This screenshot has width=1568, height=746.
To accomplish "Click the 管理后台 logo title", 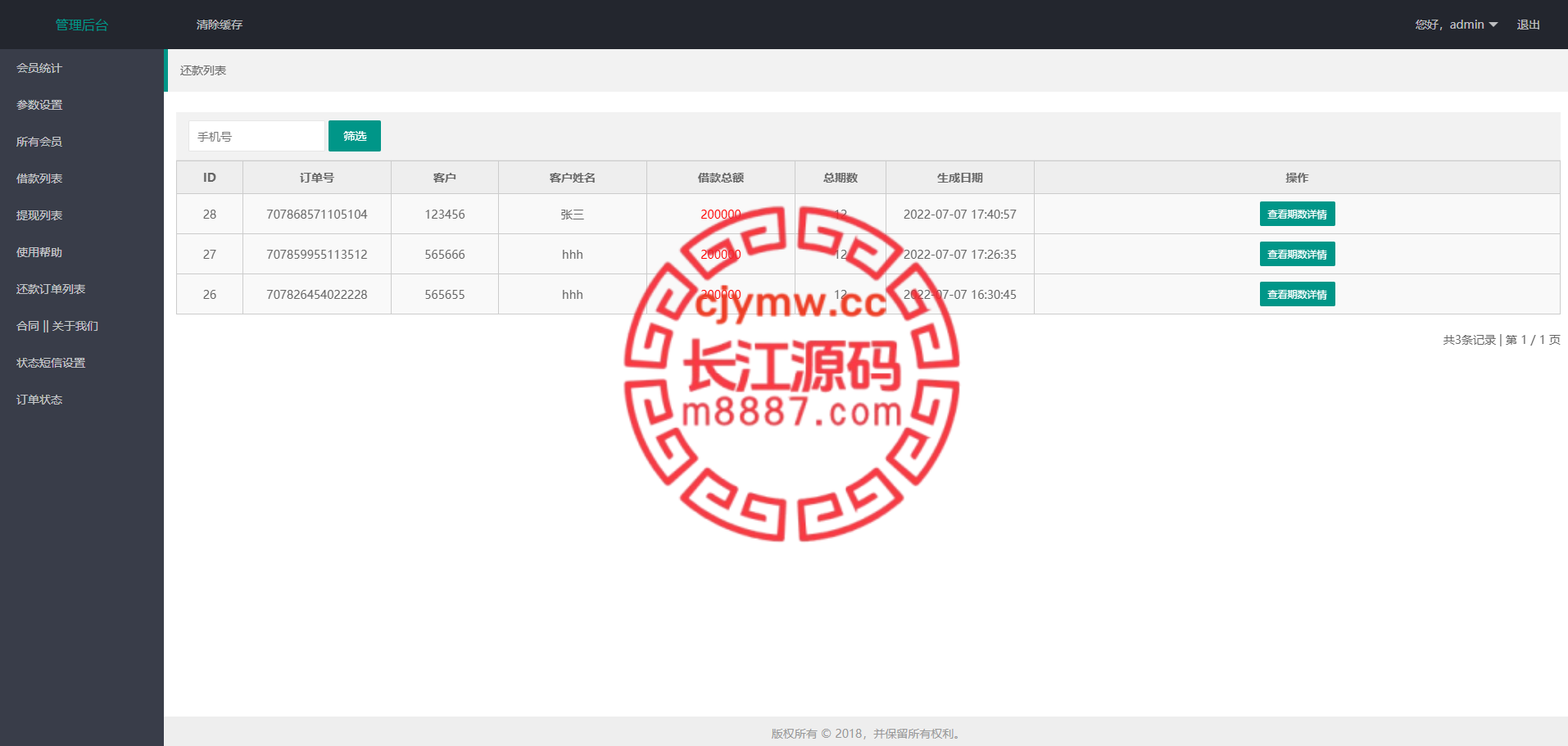I will tap(82, 25).
